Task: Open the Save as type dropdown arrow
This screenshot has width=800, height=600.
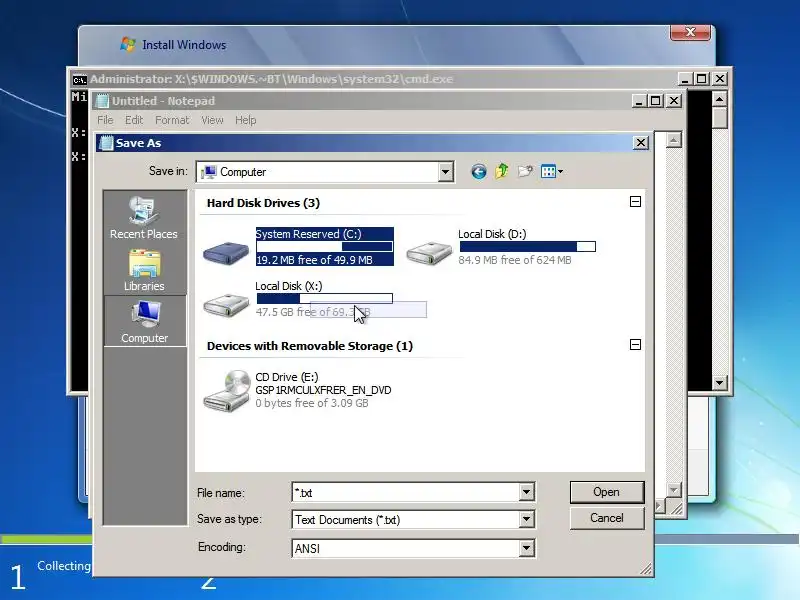Action: (527, 519)
